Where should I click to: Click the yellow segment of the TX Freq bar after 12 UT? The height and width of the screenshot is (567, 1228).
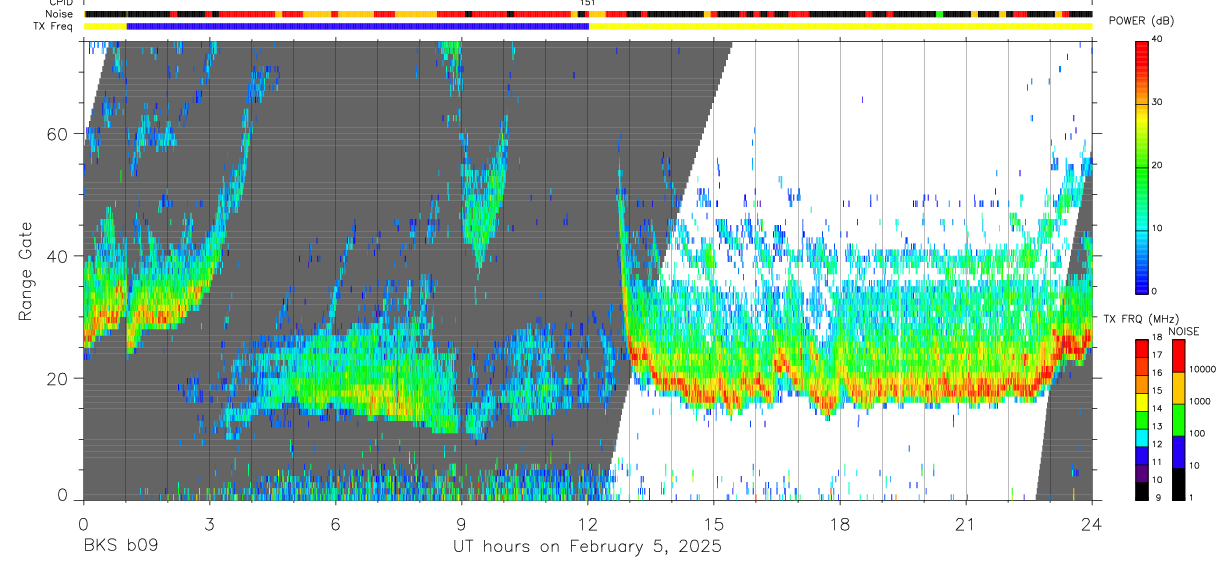pos(840,26)
